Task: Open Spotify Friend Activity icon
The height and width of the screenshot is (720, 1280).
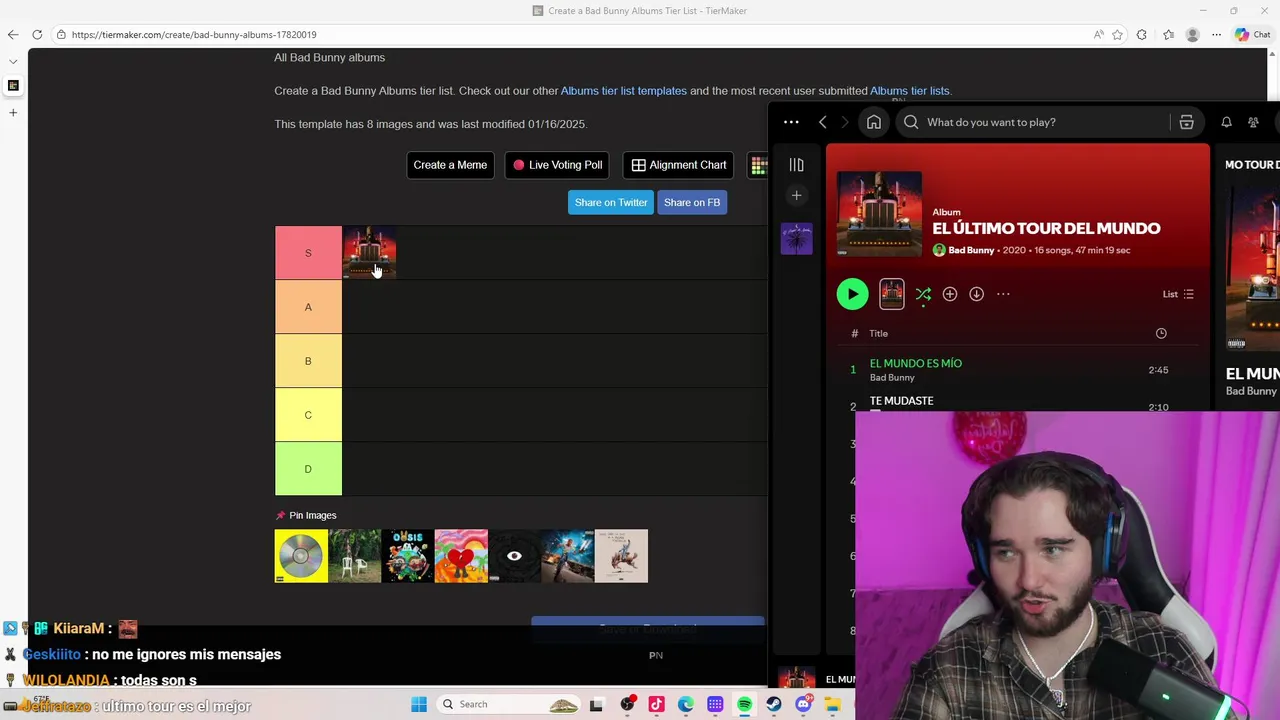Action: 1253,122
